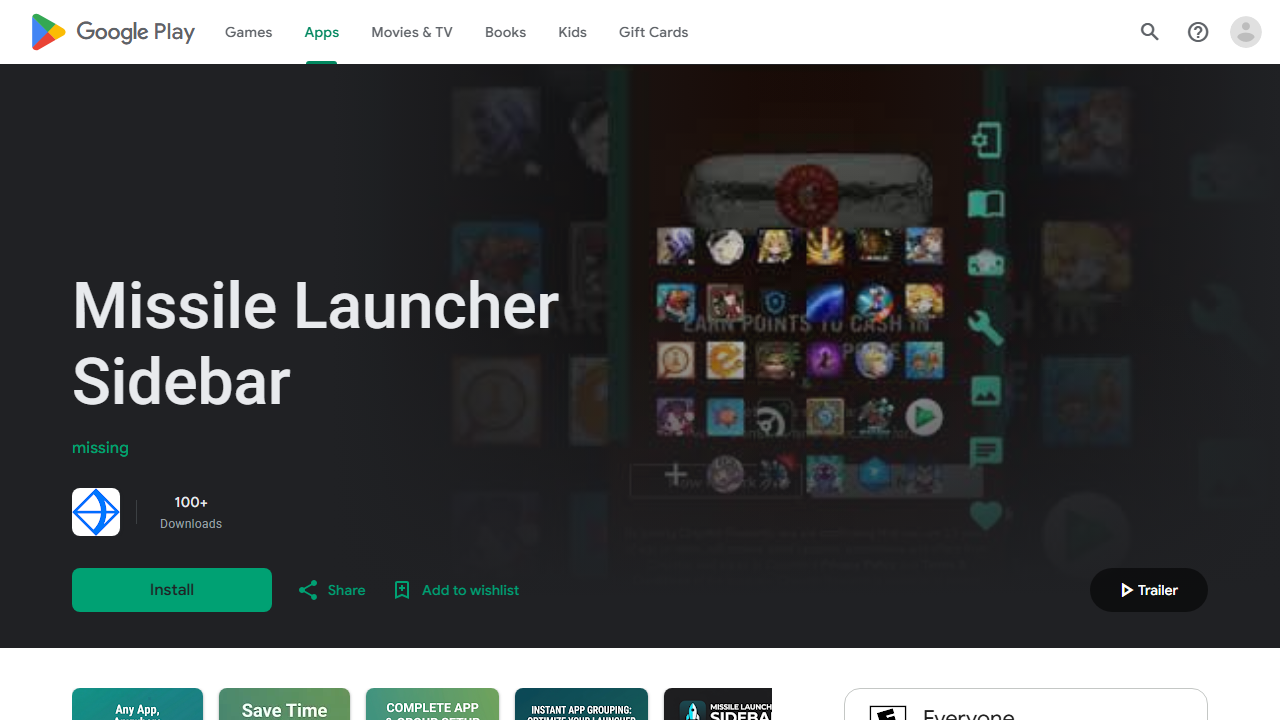Open the Help Center question mark icon

coord(1198,32)
